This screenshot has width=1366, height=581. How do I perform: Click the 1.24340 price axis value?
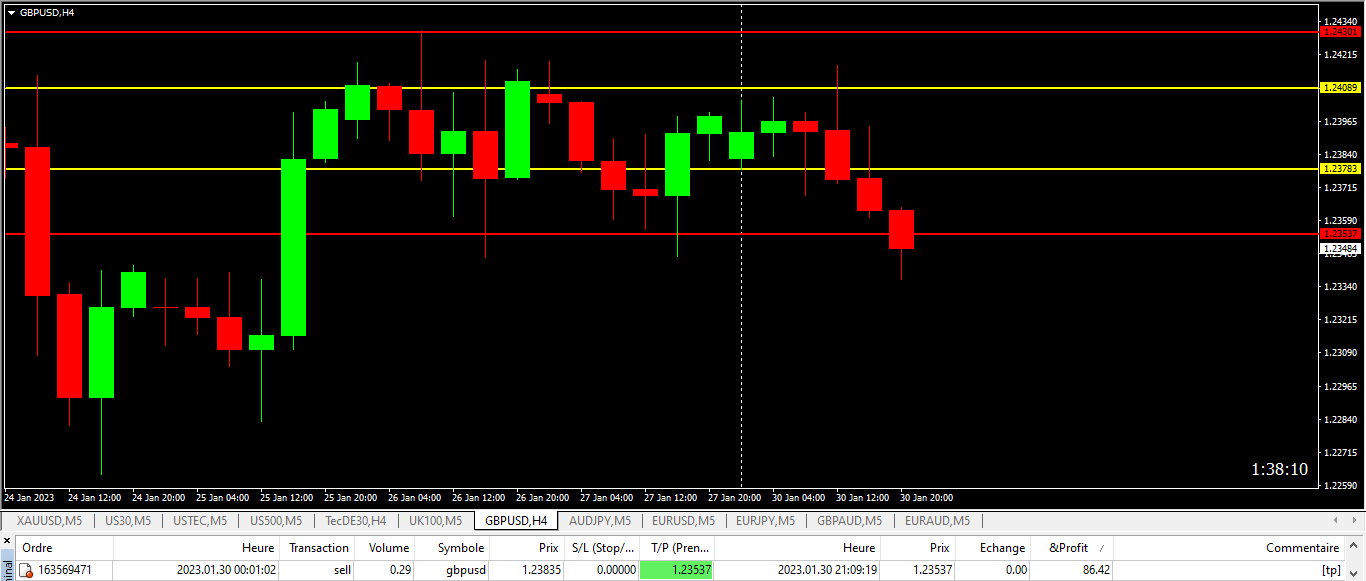click(1340, 21)
